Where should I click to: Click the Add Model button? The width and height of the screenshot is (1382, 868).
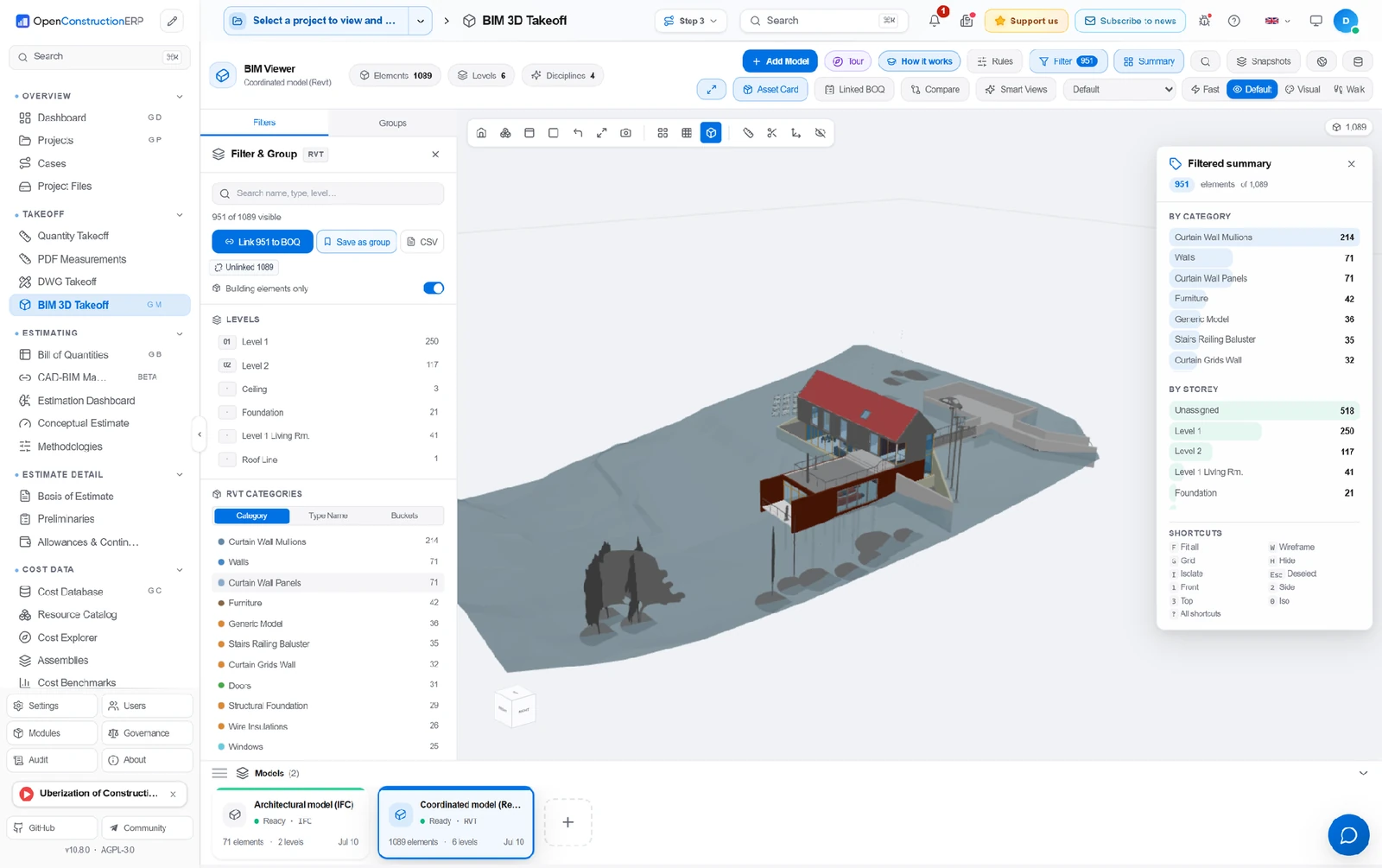point(780,61)
